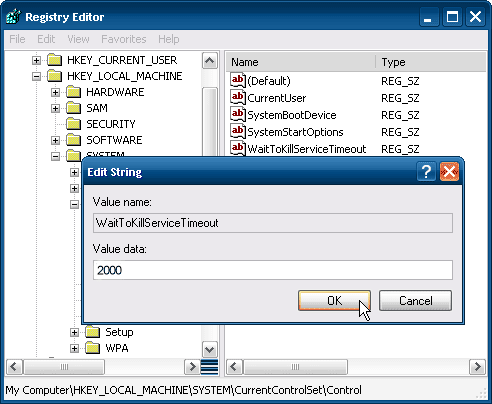The height and width of the screenshot is (404, 492).
Task: Click the SECURITY folder icon
Action: coord(73,124)
